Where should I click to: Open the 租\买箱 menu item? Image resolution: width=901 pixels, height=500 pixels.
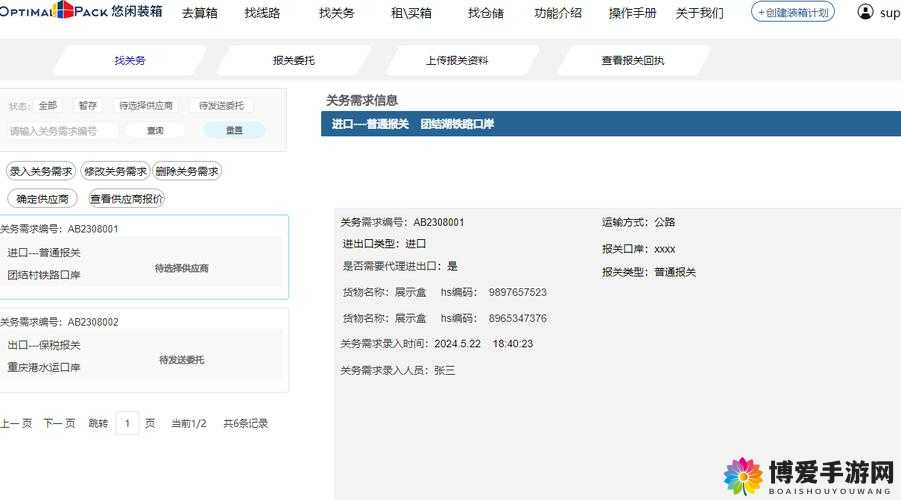point(411,13)
